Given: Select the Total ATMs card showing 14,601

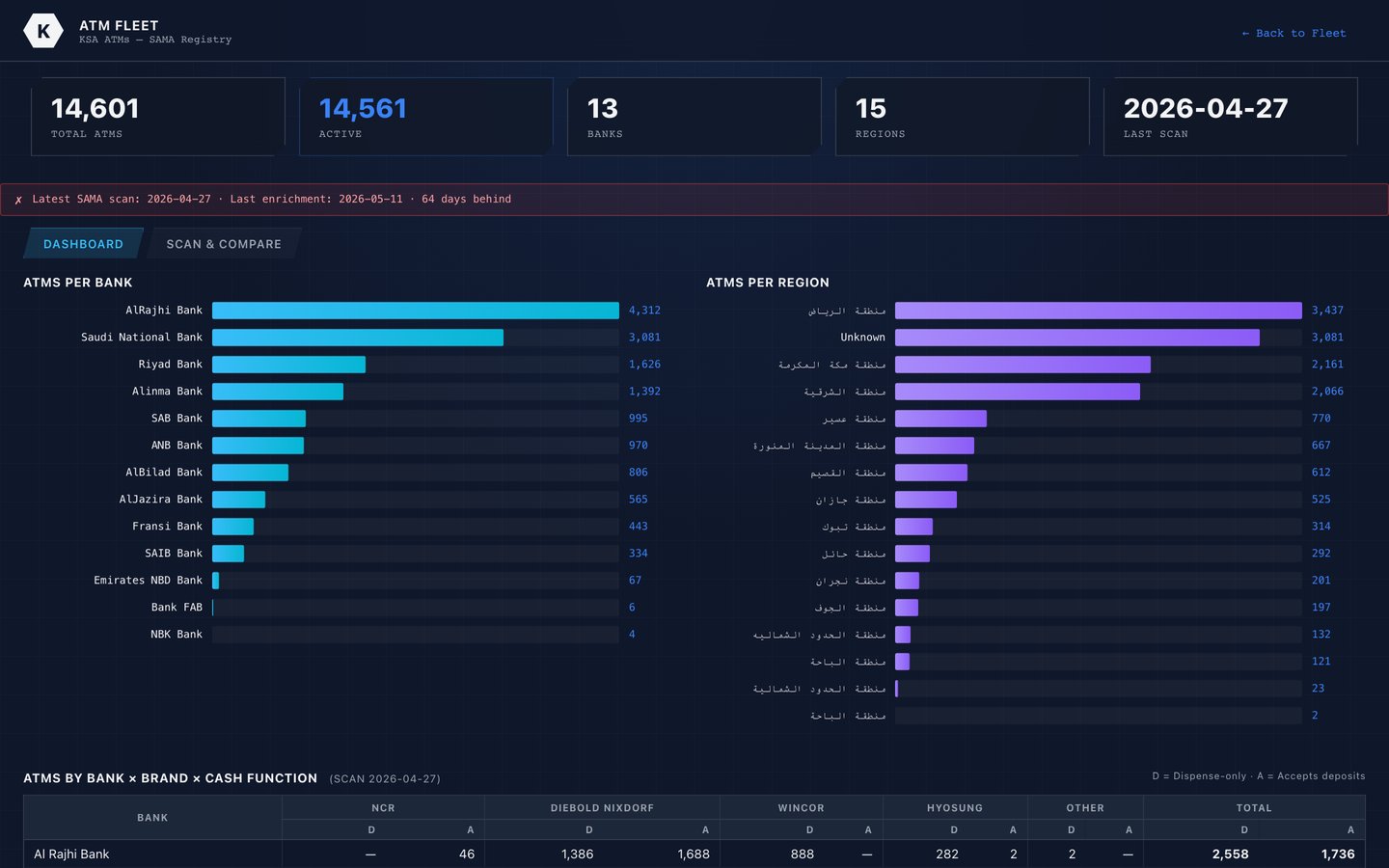Looking at the screenshot, I should click(x=158, y=117).
